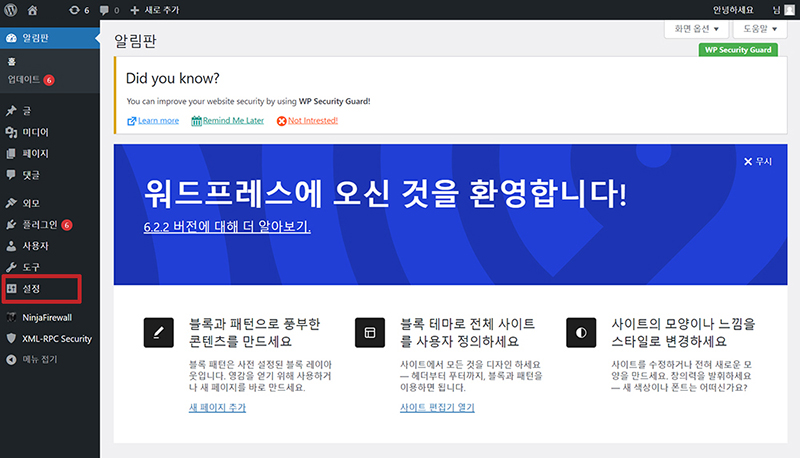Open the 미디어 media menu
The height and width of the screenshot is (458, 800).
pyautogui.click(x=50, y=132)
